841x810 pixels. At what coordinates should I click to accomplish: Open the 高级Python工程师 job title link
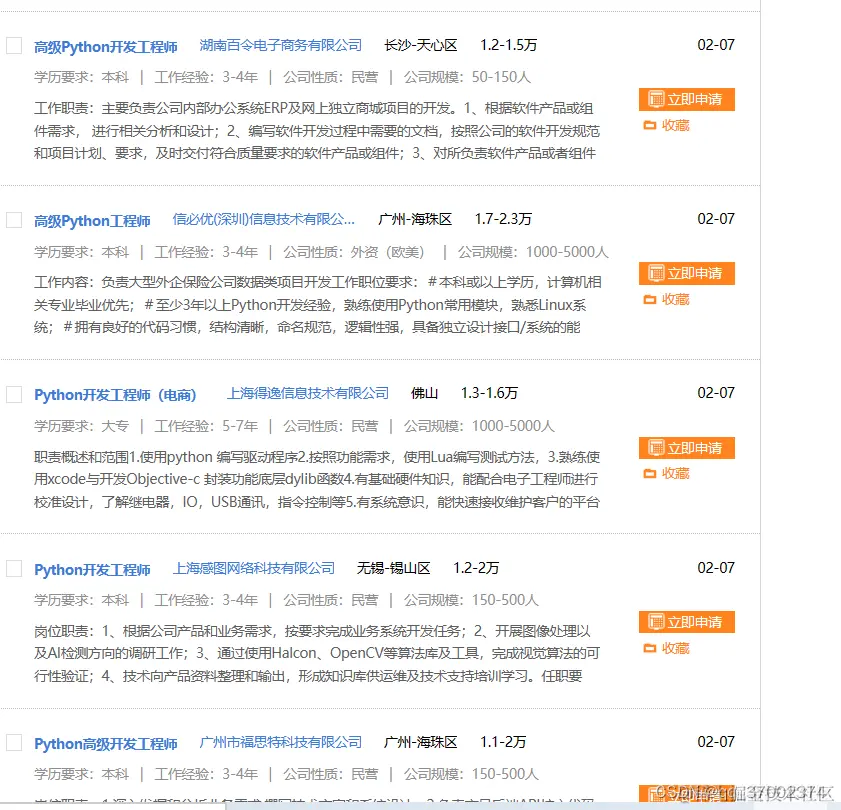pyautogui.click(x=92, y=221)
